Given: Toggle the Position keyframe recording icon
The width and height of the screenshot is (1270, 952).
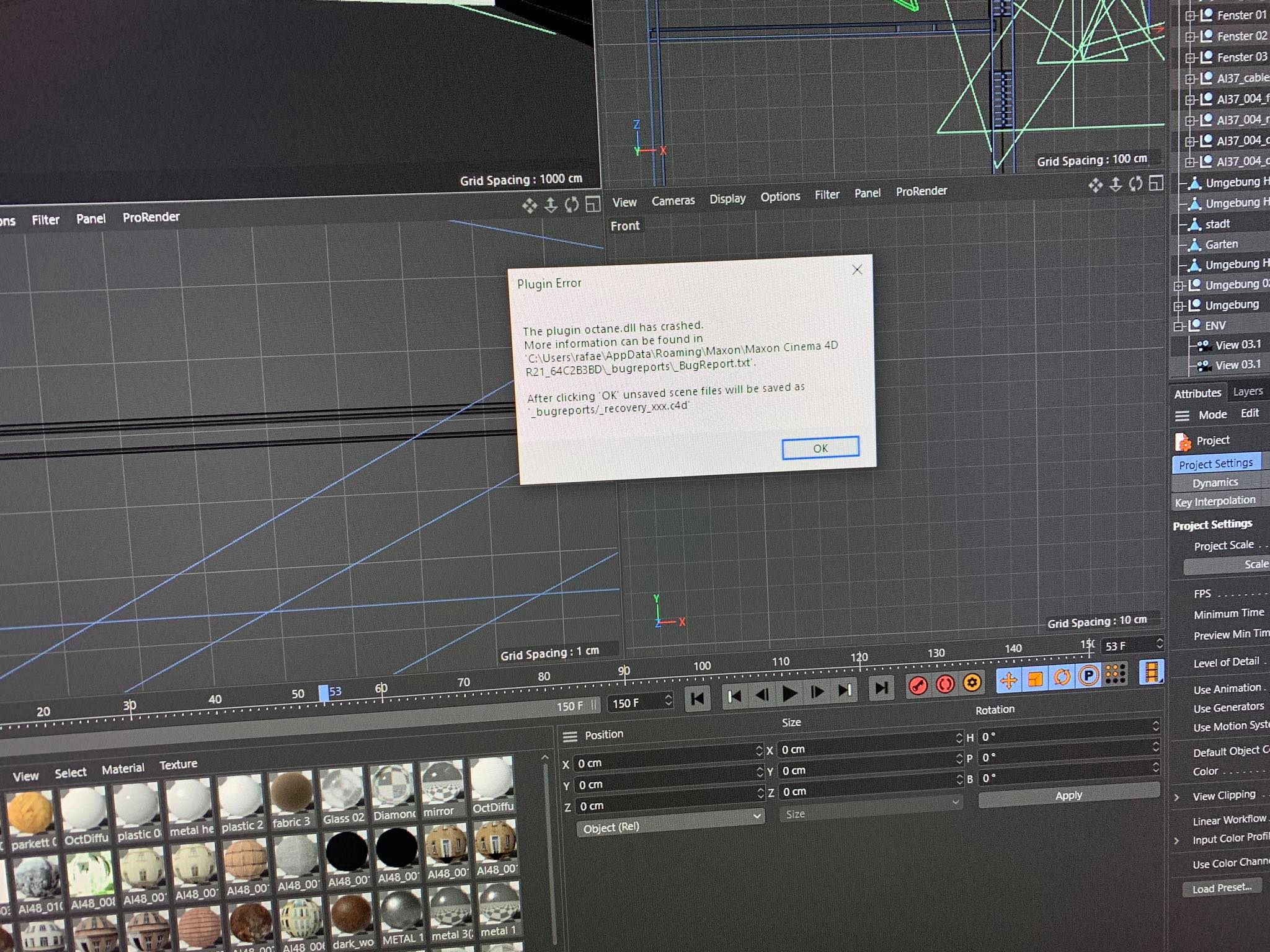Looking at the screenshot, I should point(1008,680).
